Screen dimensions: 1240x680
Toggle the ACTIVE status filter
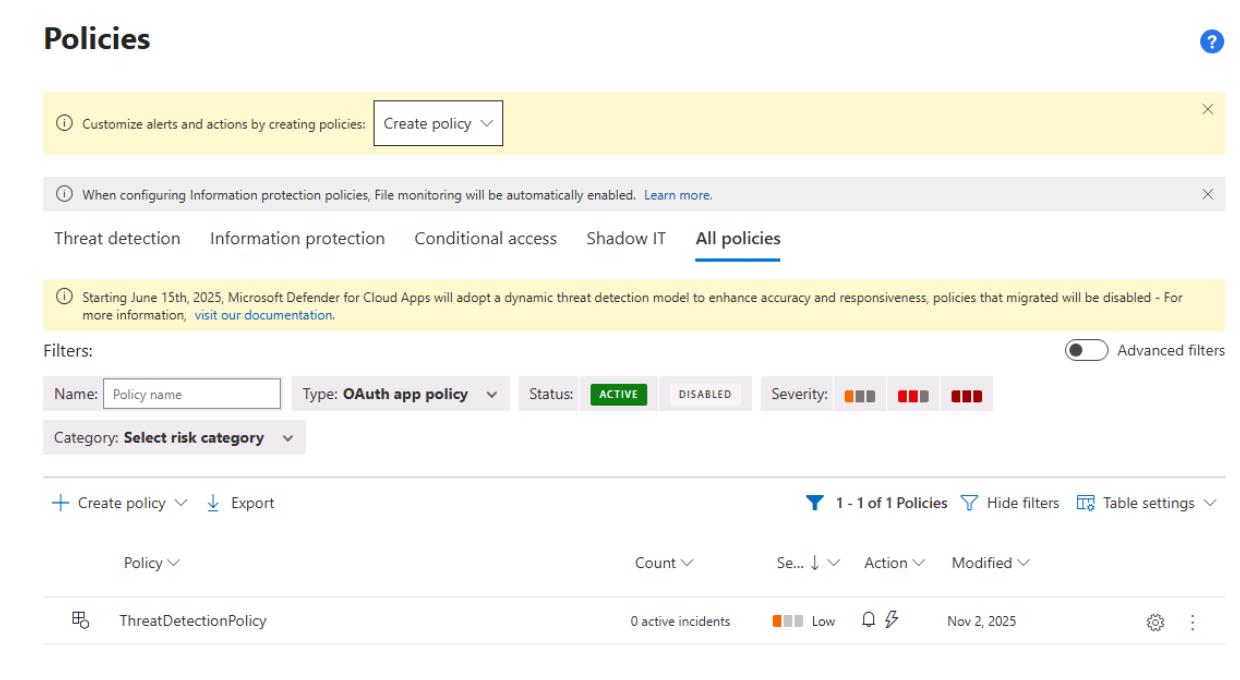(618, 394)
